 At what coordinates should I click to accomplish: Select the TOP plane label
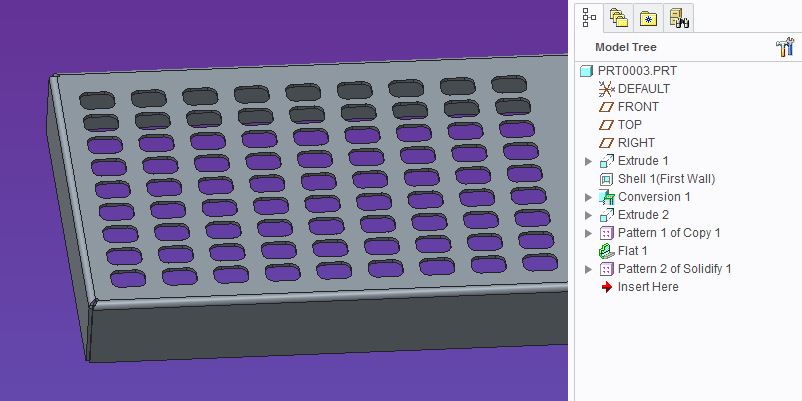(x=630, y=125)
